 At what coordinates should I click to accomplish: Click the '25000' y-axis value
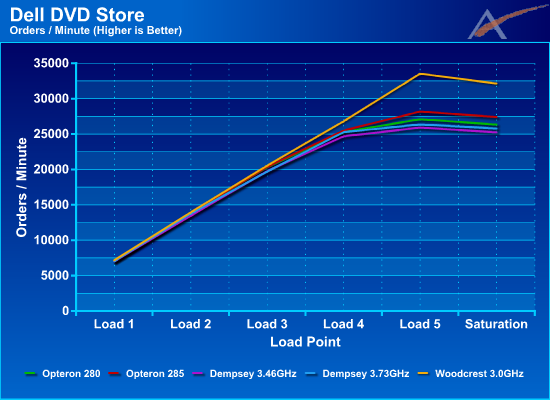pos(51,134)
